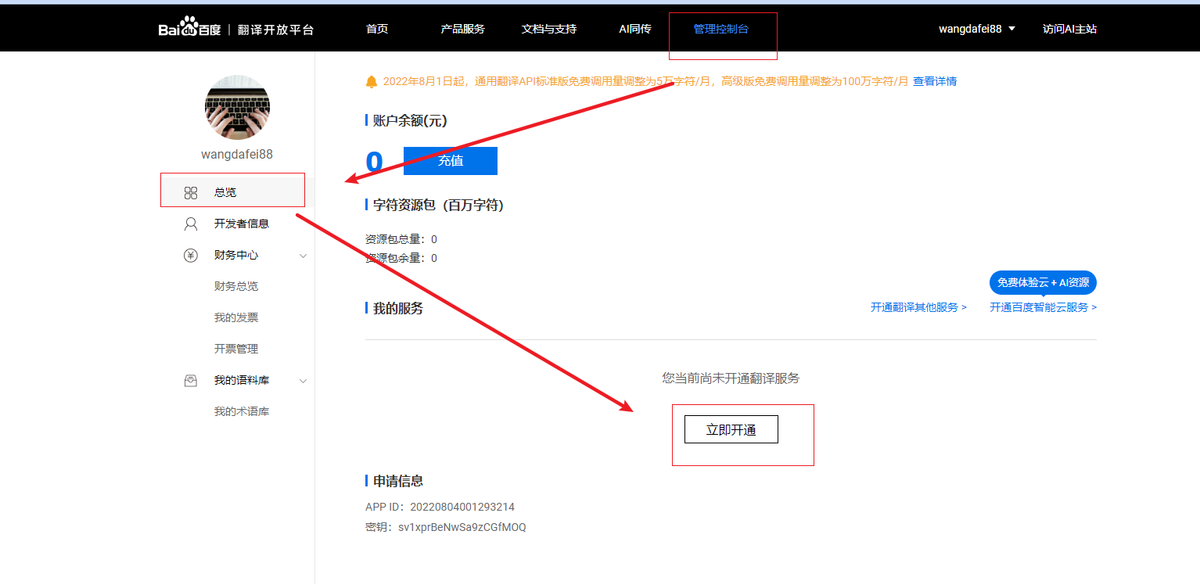The height and width of the screenshot is (584, 1200).
Task: Click the 充值 recharge button
Action: [x=450, y=161]
